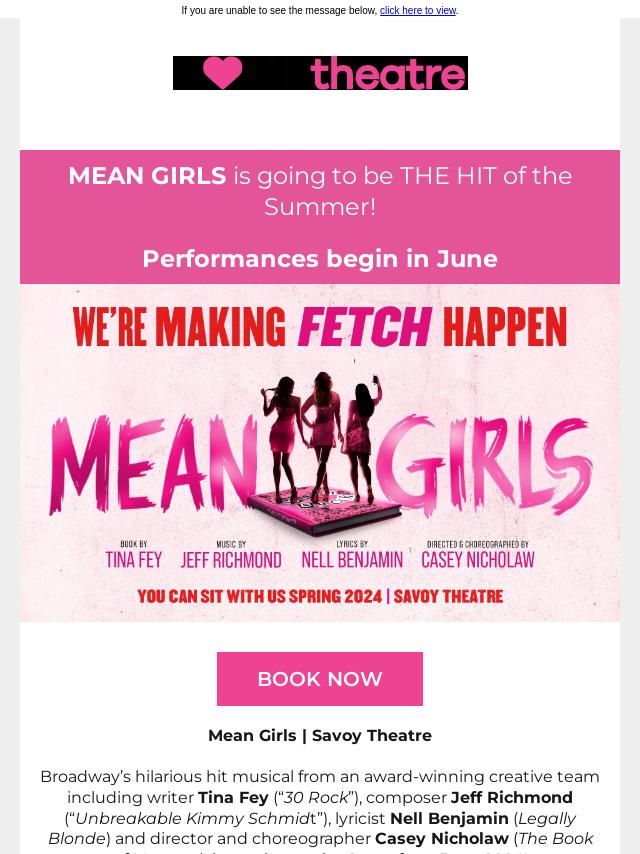Click the Casey Nicholaw director credit on poster
The width and height of the screenshot is (640, 854).
tap(478, 555)
